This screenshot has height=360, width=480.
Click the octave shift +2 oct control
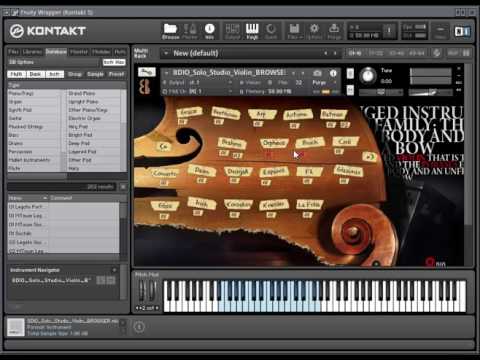(147, 308)
